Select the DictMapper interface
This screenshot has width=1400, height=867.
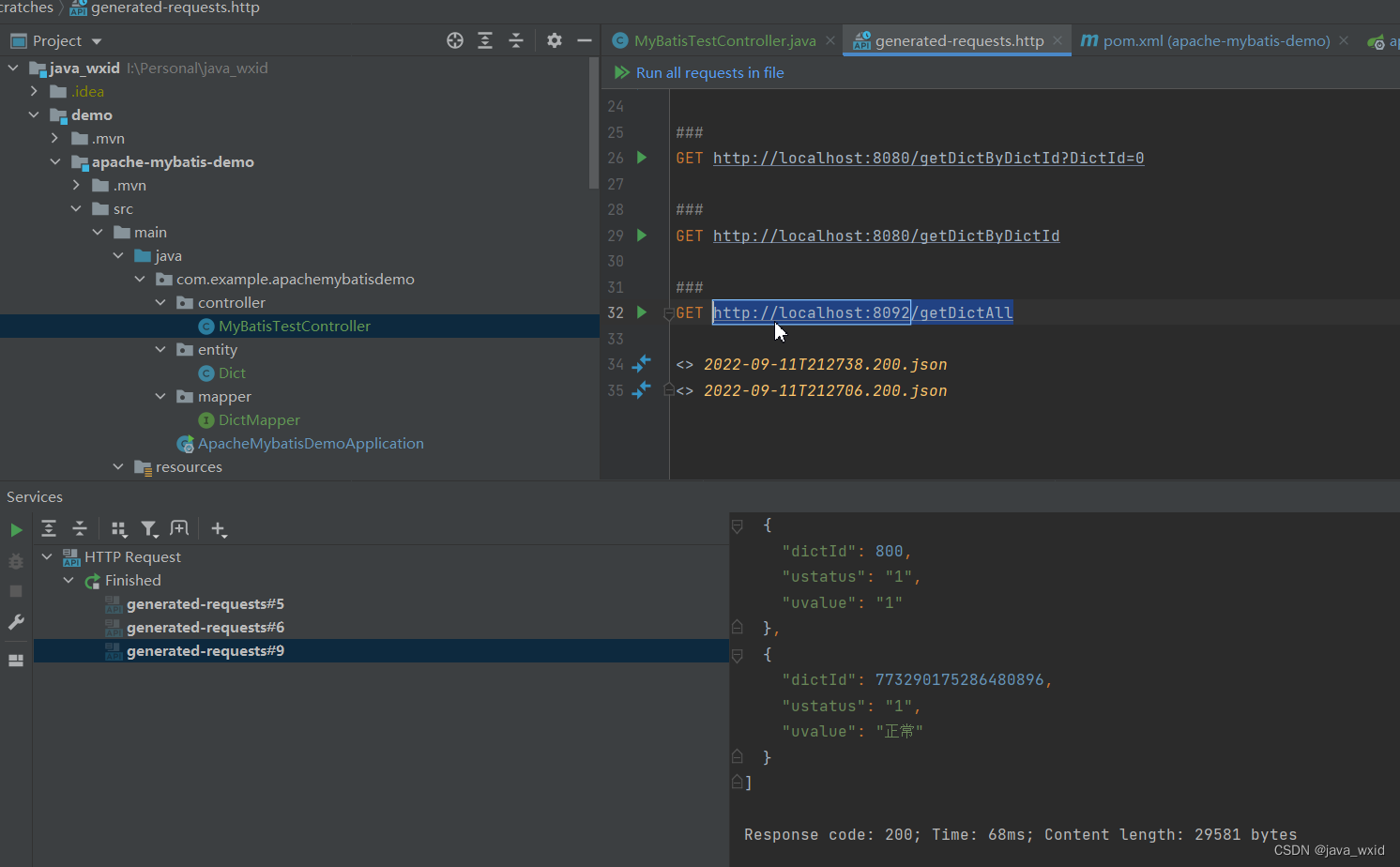pyautogui.click(x=259, y=419)
